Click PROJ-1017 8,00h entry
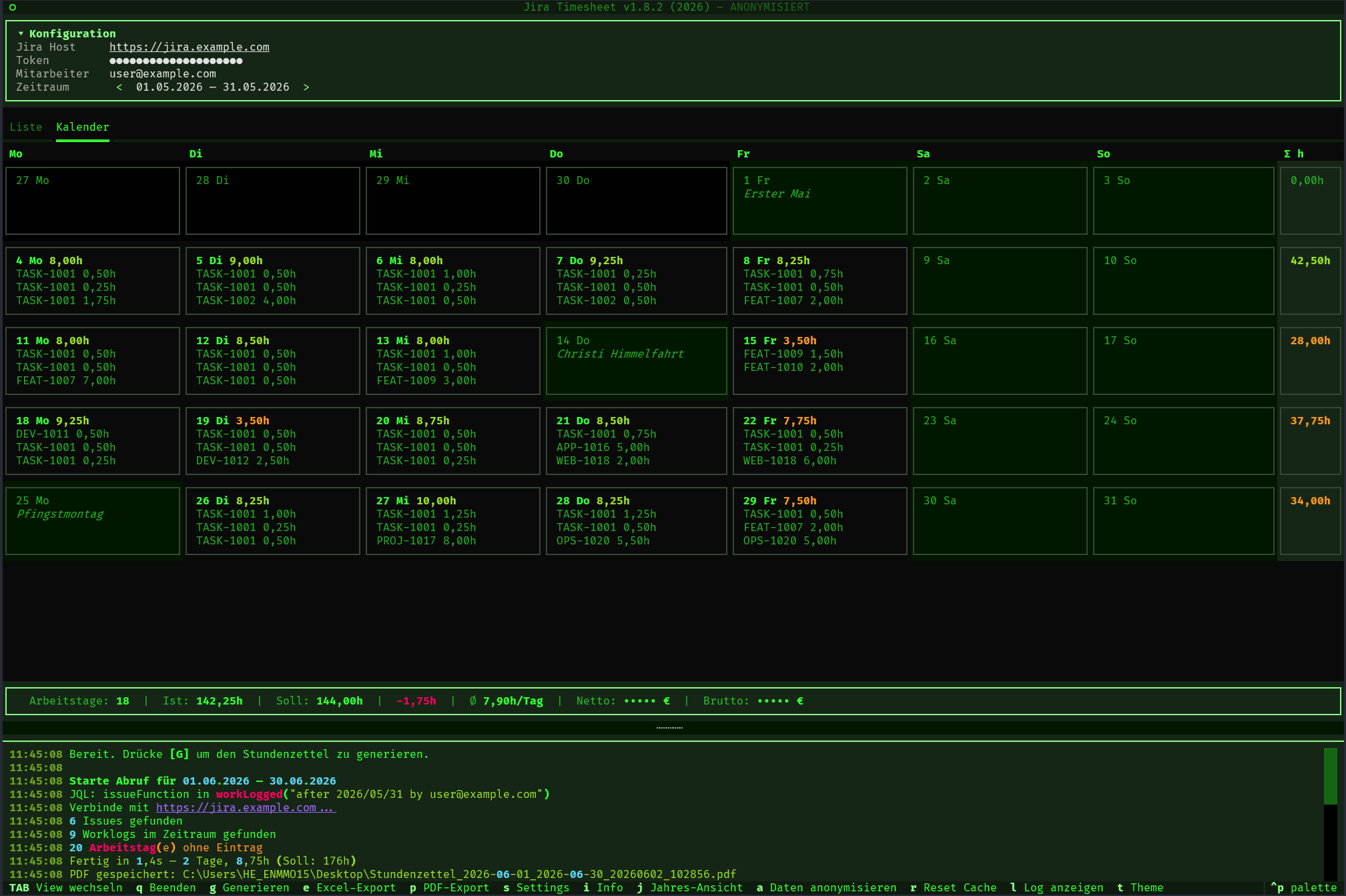This screenshot has width=1346, height=896. coord(426,541)
